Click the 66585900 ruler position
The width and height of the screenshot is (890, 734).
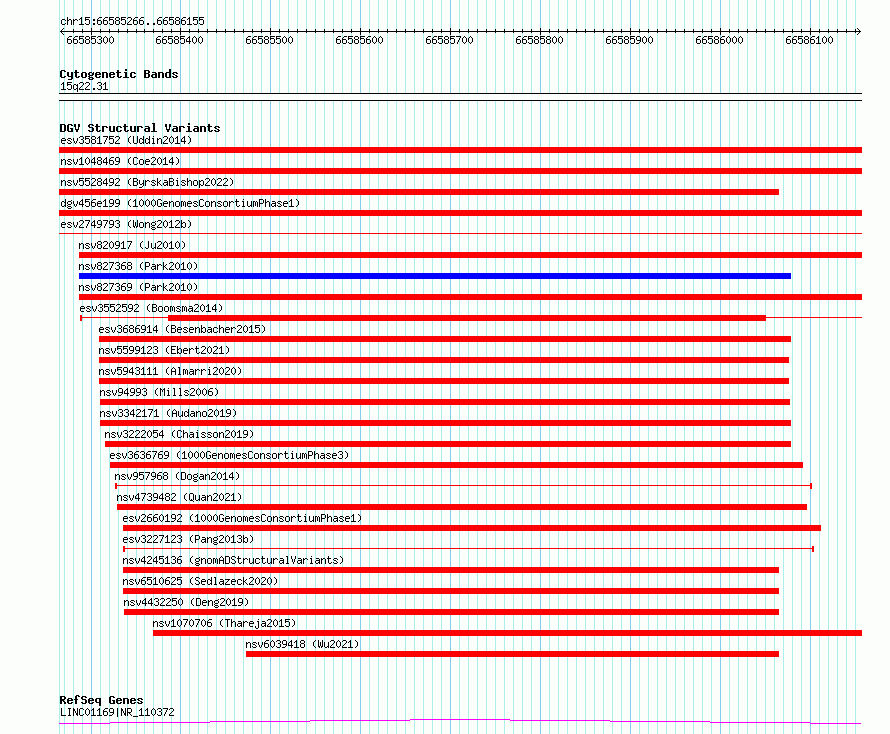pos(629,40)
